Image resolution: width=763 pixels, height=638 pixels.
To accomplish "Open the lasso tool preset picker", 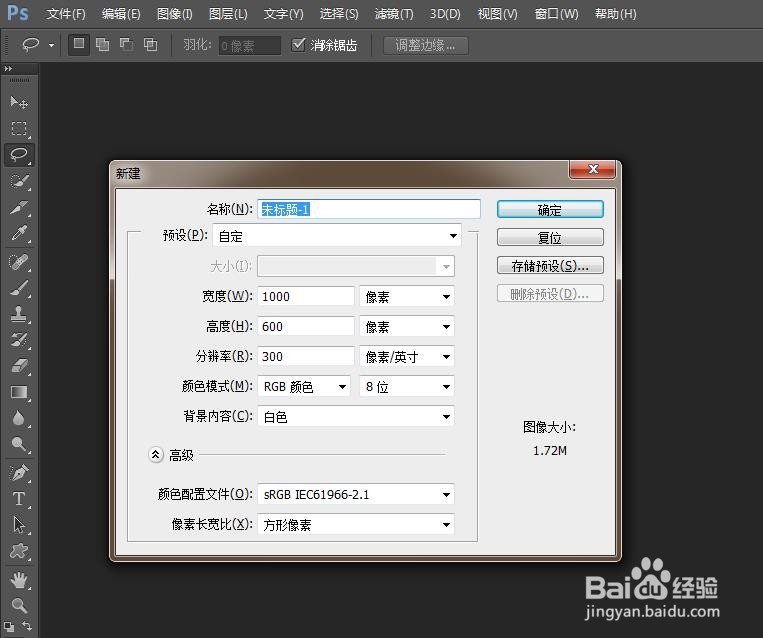I will pos(51,45).
